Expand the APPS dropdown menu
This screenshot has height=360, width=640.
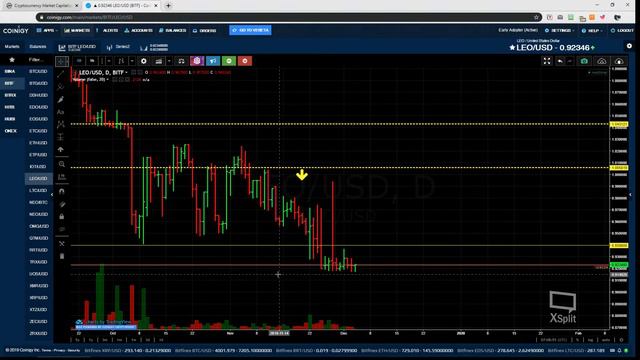[x=47, y=31]
